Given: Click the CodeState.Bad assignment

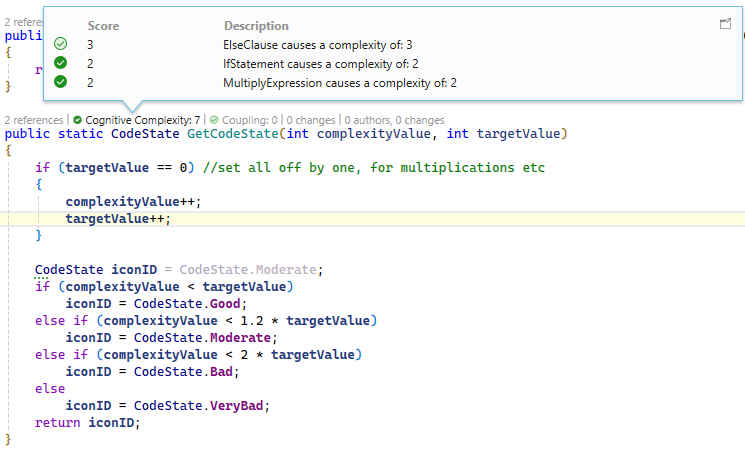Looking at the screenshot, I should 153,372.
